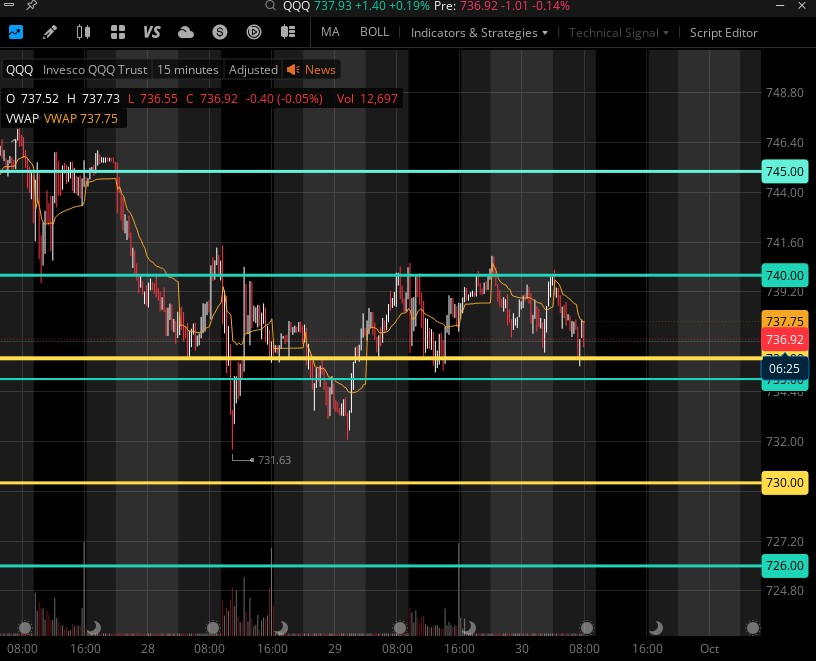Image resolution: width=816 pixels, height=661 pixels.
Task: Expand the Technical Signal dropdown
Action: click(x=618, y=33)
